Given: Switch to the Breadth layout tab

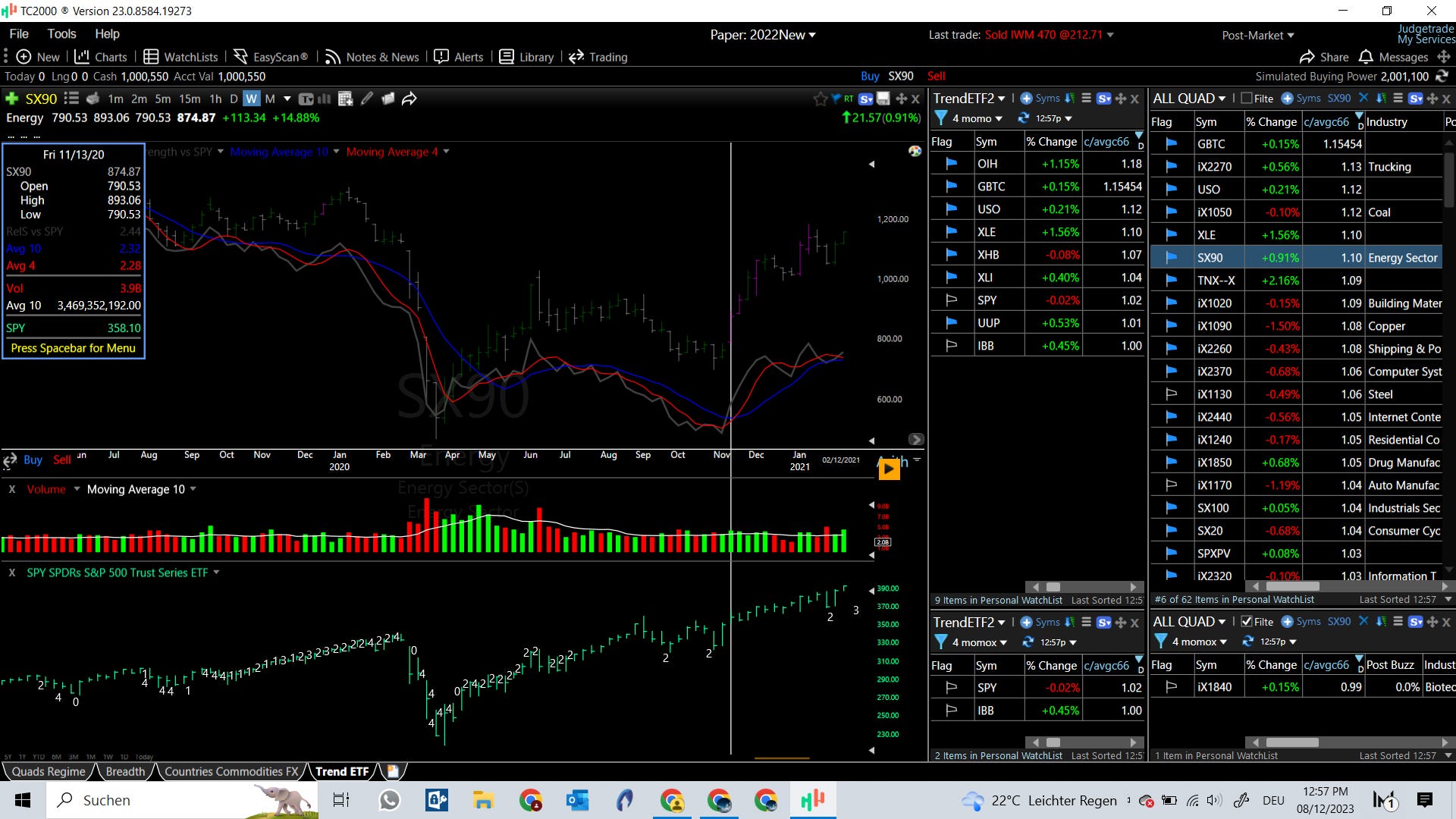Looking at the screenshot, I should pos(125,771).
